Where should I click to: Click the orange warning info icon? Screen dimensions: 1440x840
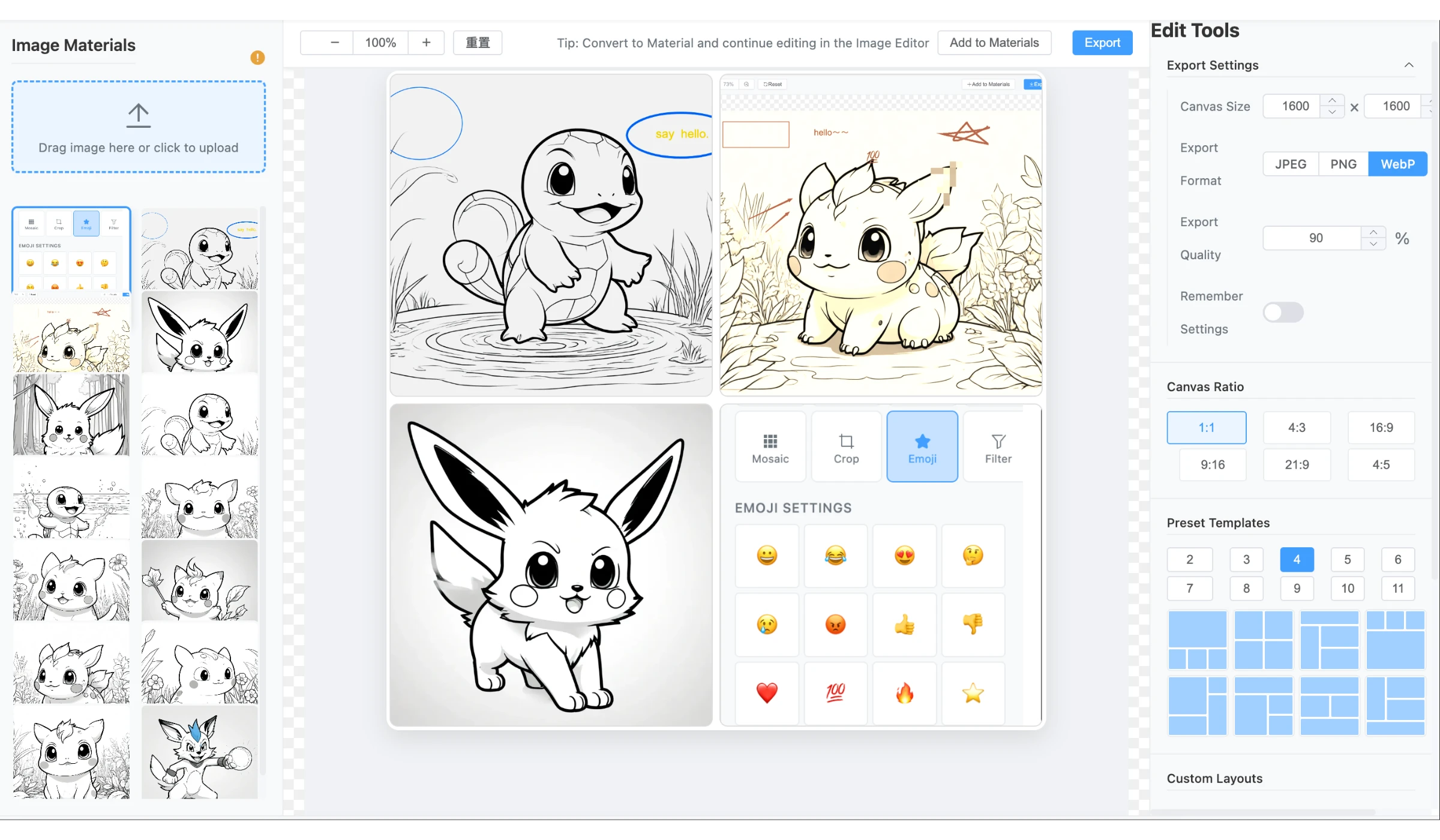pos(257,58)
